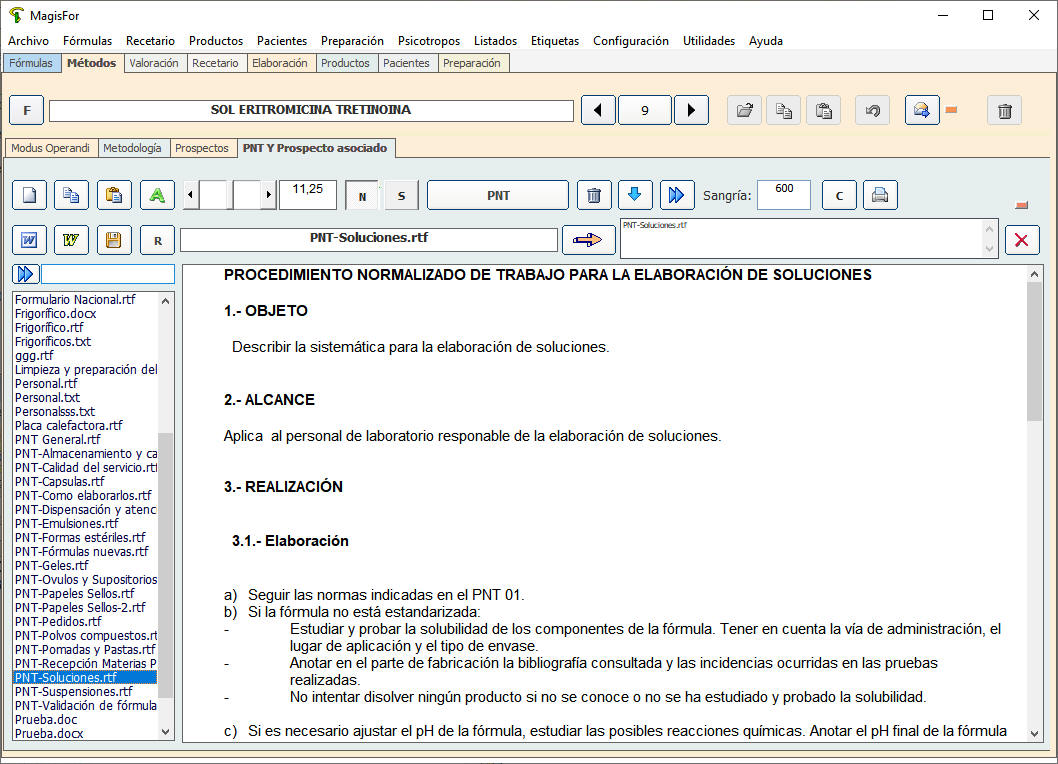Click the C button next to Sangría
Screen dimensions: 1058x764
tap(839, 196)
